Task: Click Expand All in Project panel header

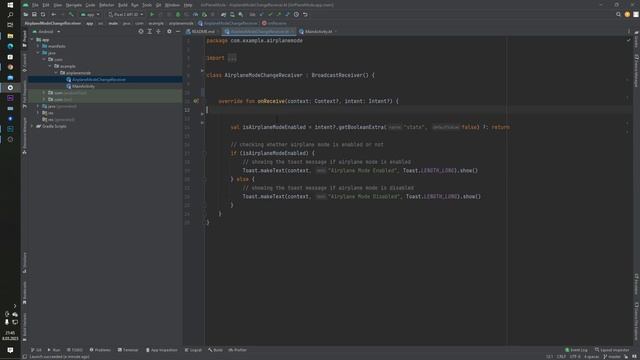Action: pyautogui.click(x=150, y=31)
